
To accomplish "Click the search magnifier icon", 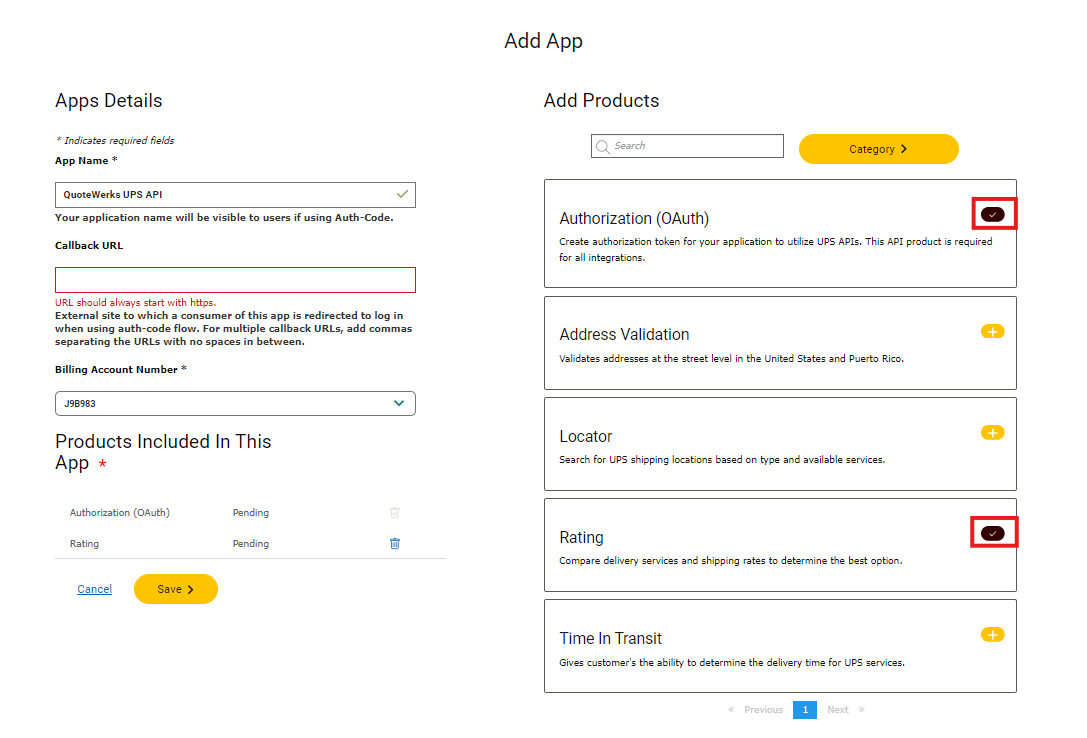I will (x=603, y=147).
